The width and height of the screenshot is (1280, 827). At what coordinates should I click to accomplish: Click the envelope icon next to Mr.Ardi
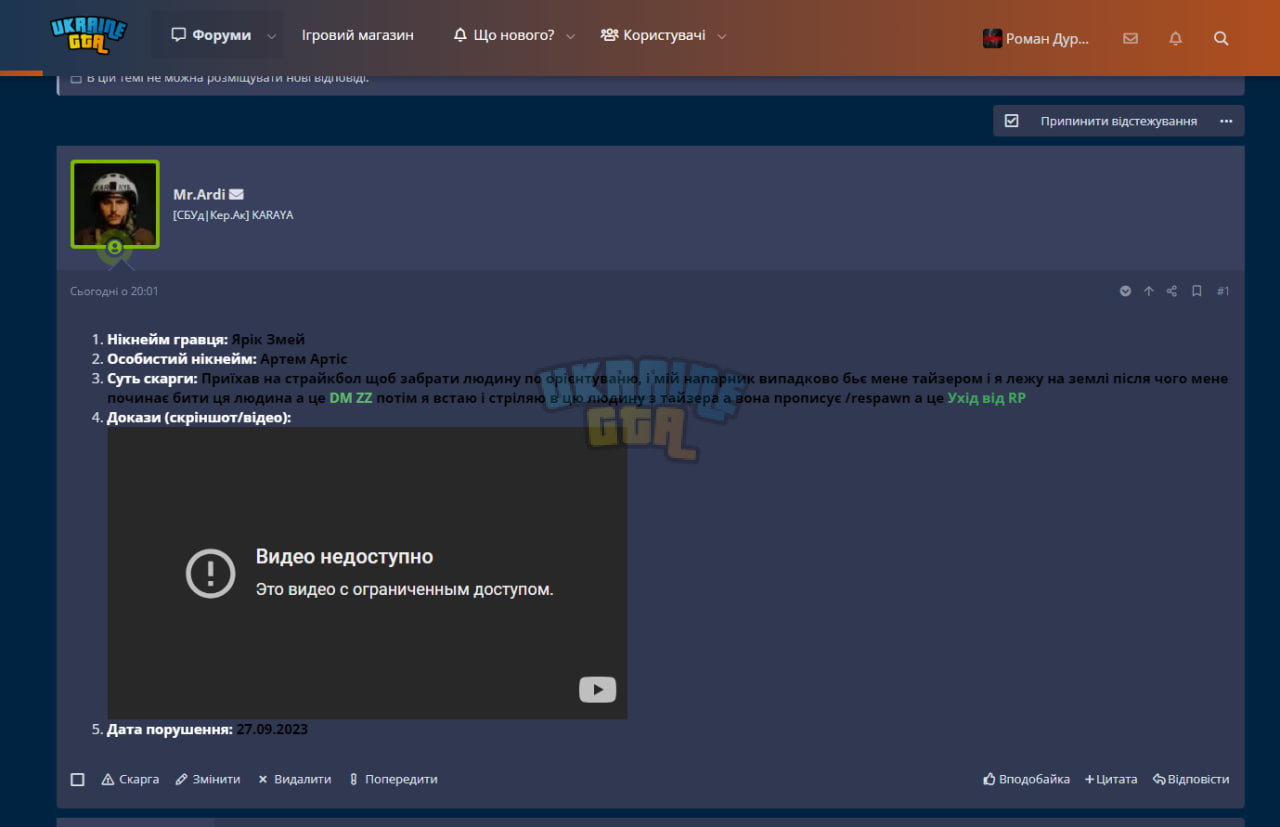[236, 194]
